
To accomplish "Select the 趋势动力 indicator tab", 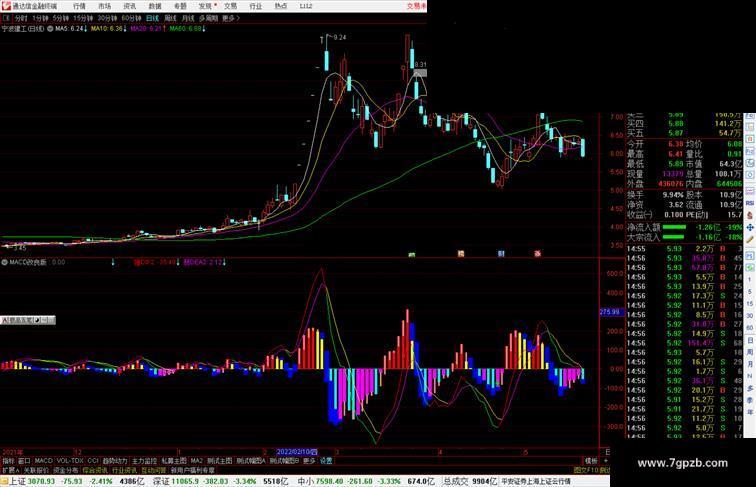I will pos(115,461).
